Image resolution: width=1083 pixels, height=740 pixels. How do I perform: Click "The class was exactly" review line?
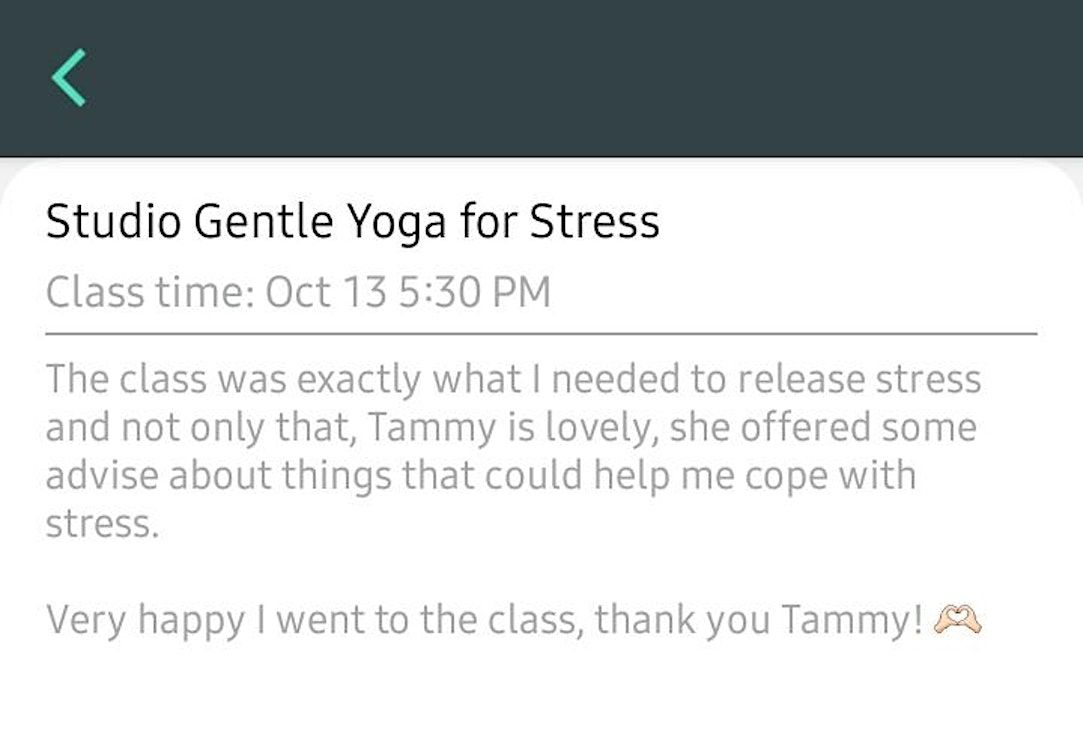point(230,380)
